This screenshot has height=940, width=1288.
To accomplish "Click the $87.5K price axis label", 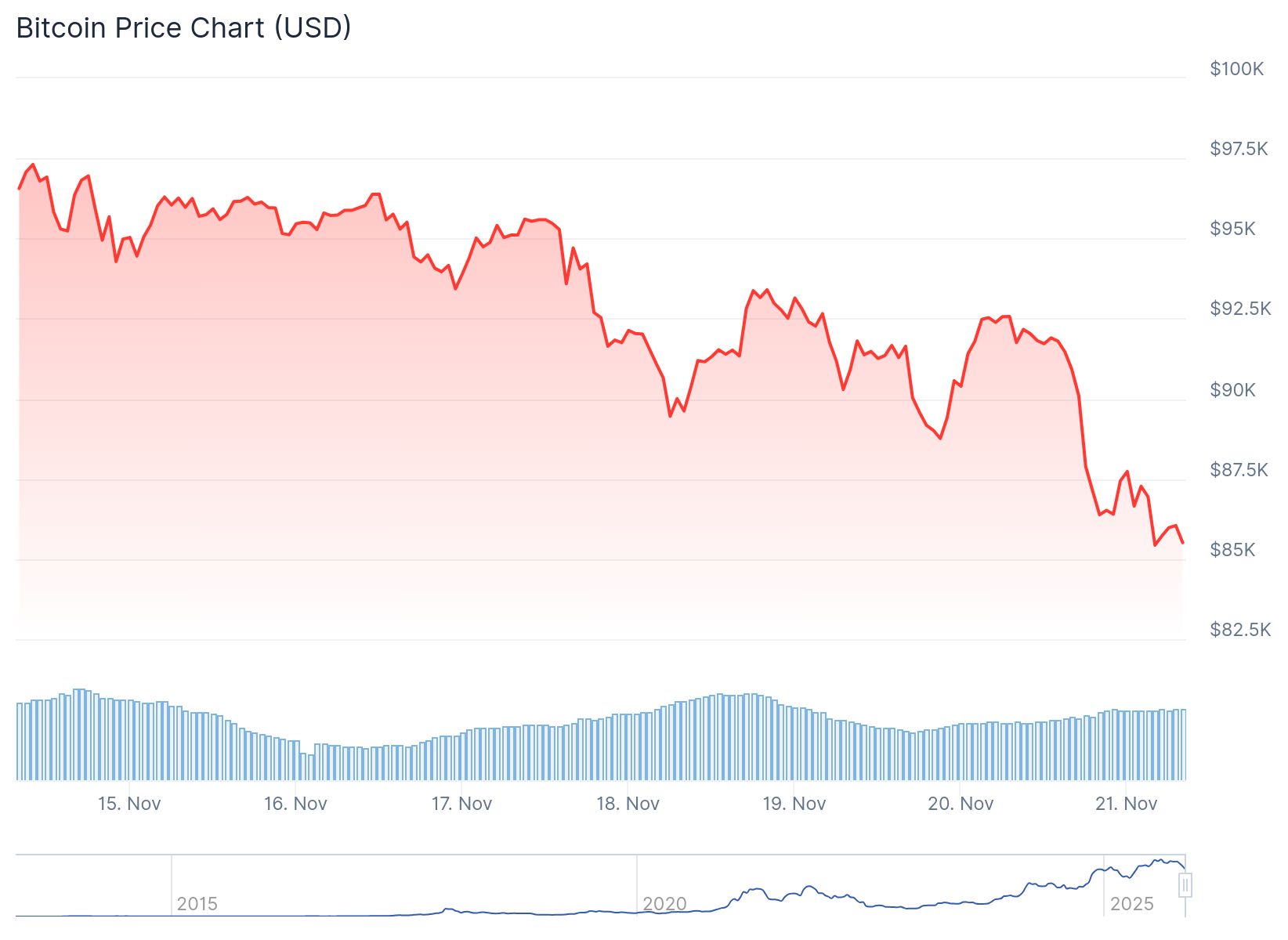I will click(x=1239, y=470).
